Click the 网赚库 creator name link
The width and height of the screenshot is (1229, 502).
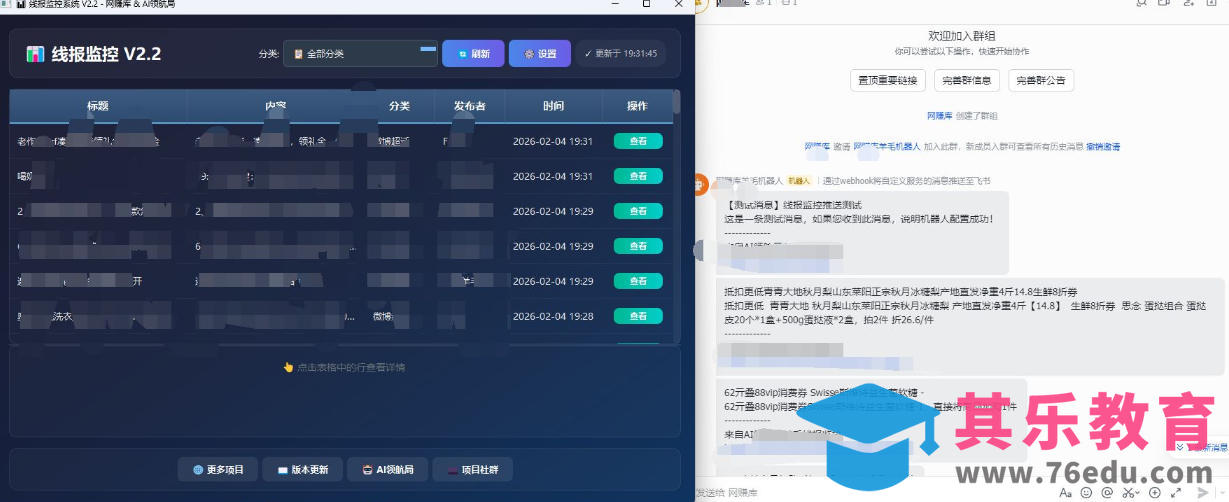939,116
